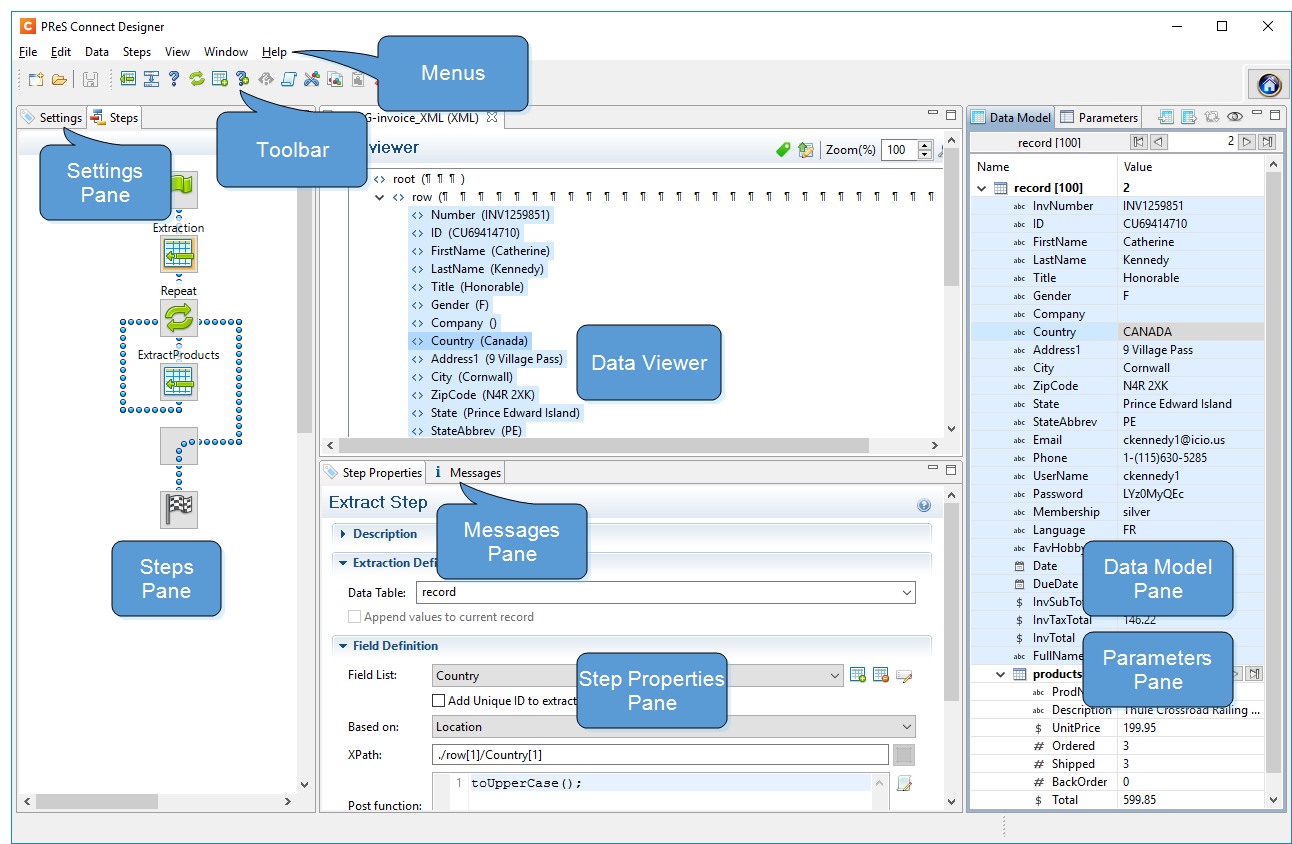This screenshot has width=1292, height=844.
Task: Click the XPath input field
Action: click(x=660, y=755)
